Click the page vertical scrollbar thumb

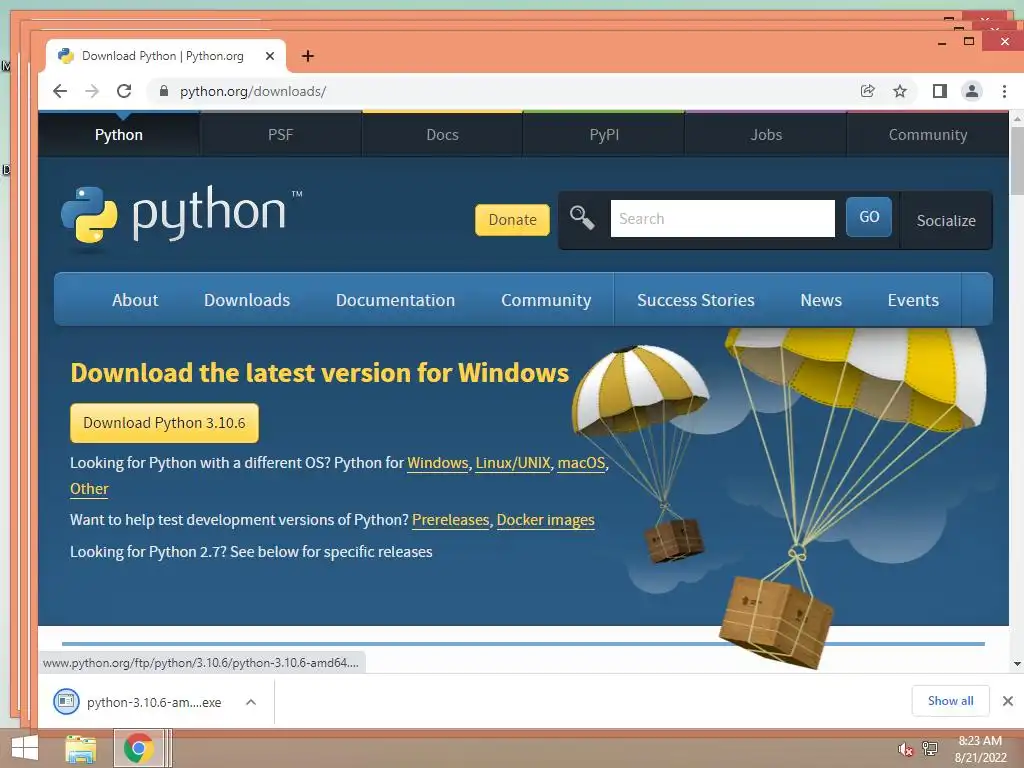point(1017,161)
